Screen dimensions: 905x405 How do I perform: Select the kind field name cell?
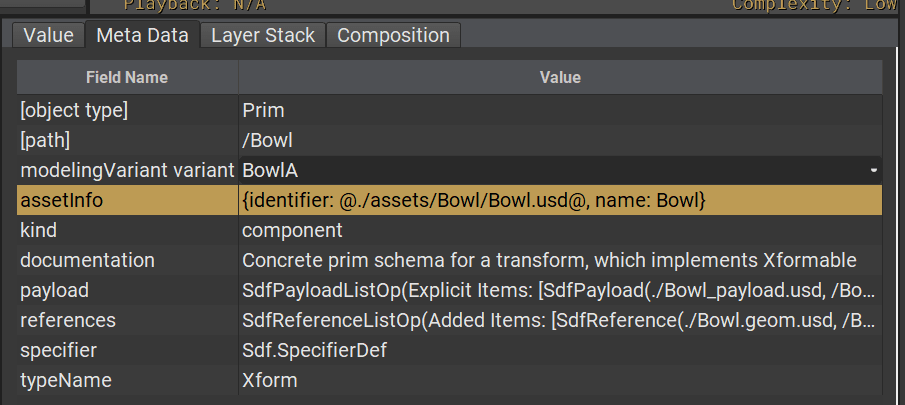click(127, 230)
